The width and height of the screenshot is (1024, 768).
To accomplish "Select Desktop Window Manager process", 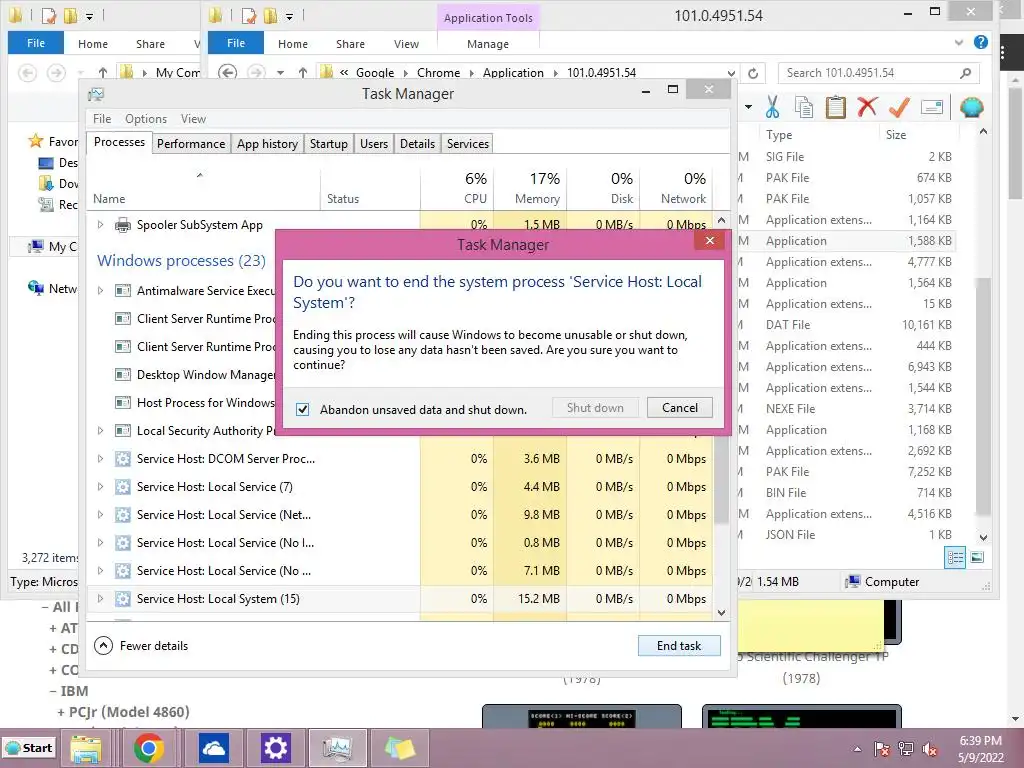I will (182, 374).
